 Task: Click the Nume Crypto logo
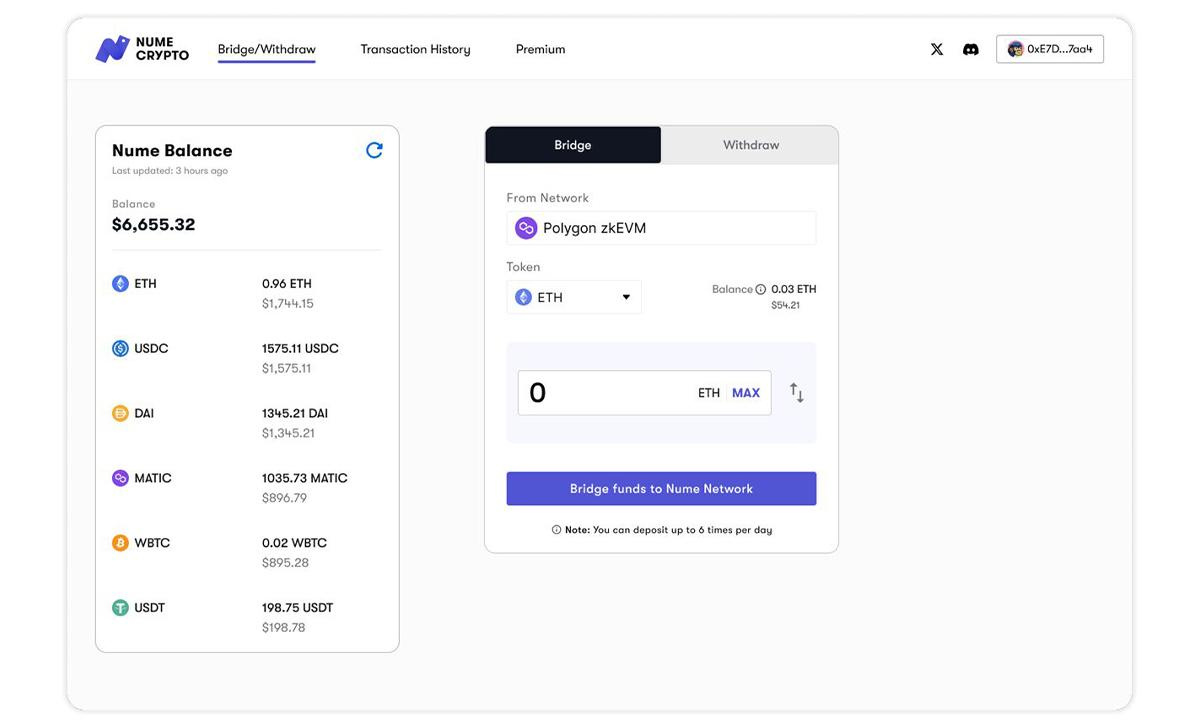point(142,49)
